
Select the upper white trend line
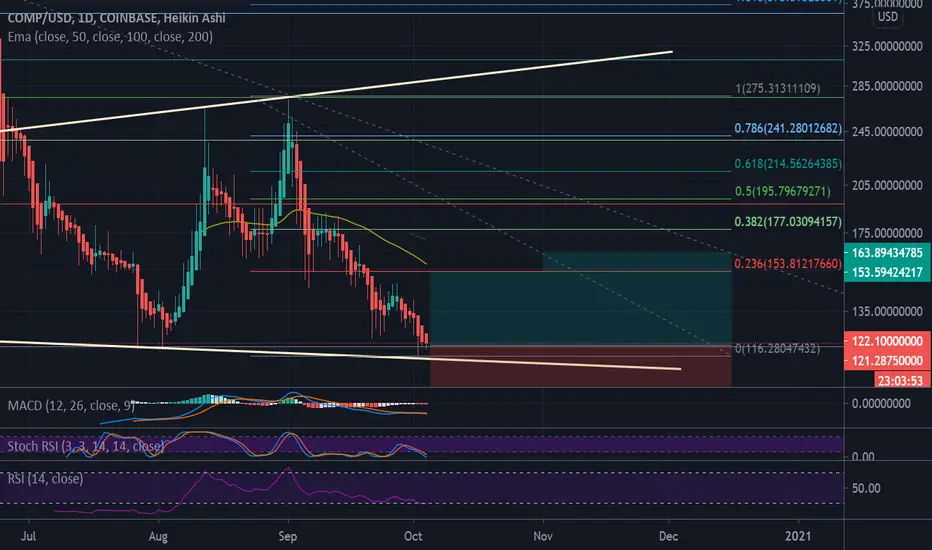pos(336,91)
